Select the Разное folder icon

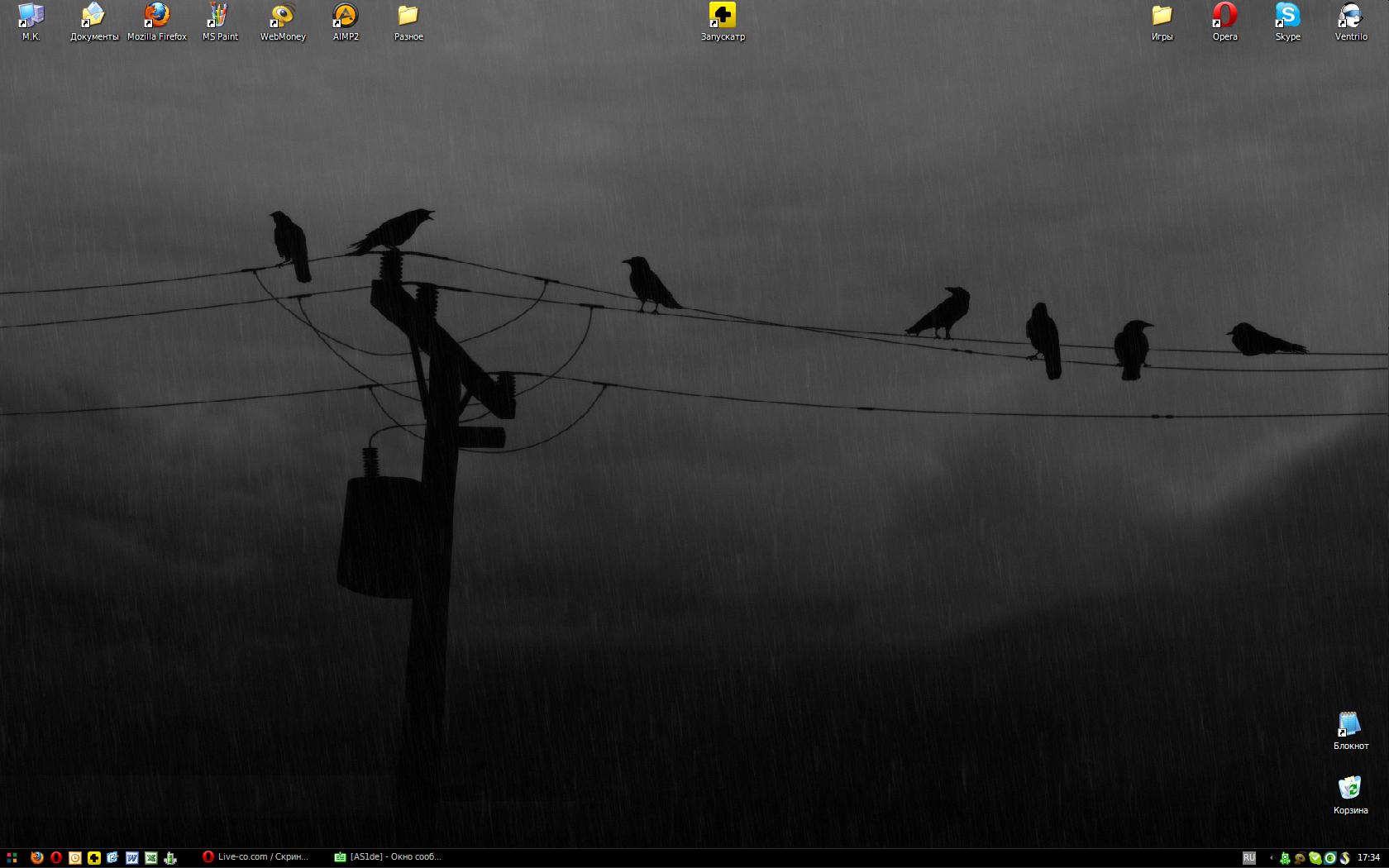[408, 17]
